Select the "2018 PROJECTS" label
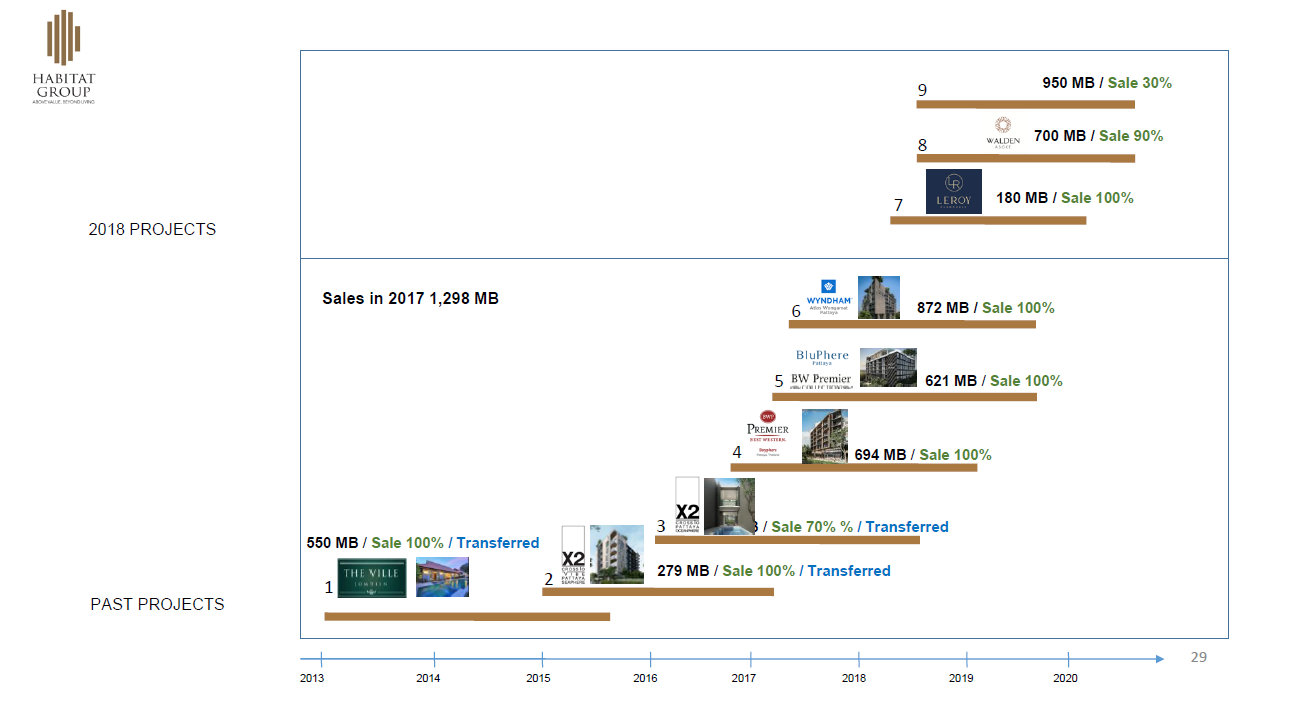Image resolution: width=1297 pixels, height=723 pixels. 152,229
